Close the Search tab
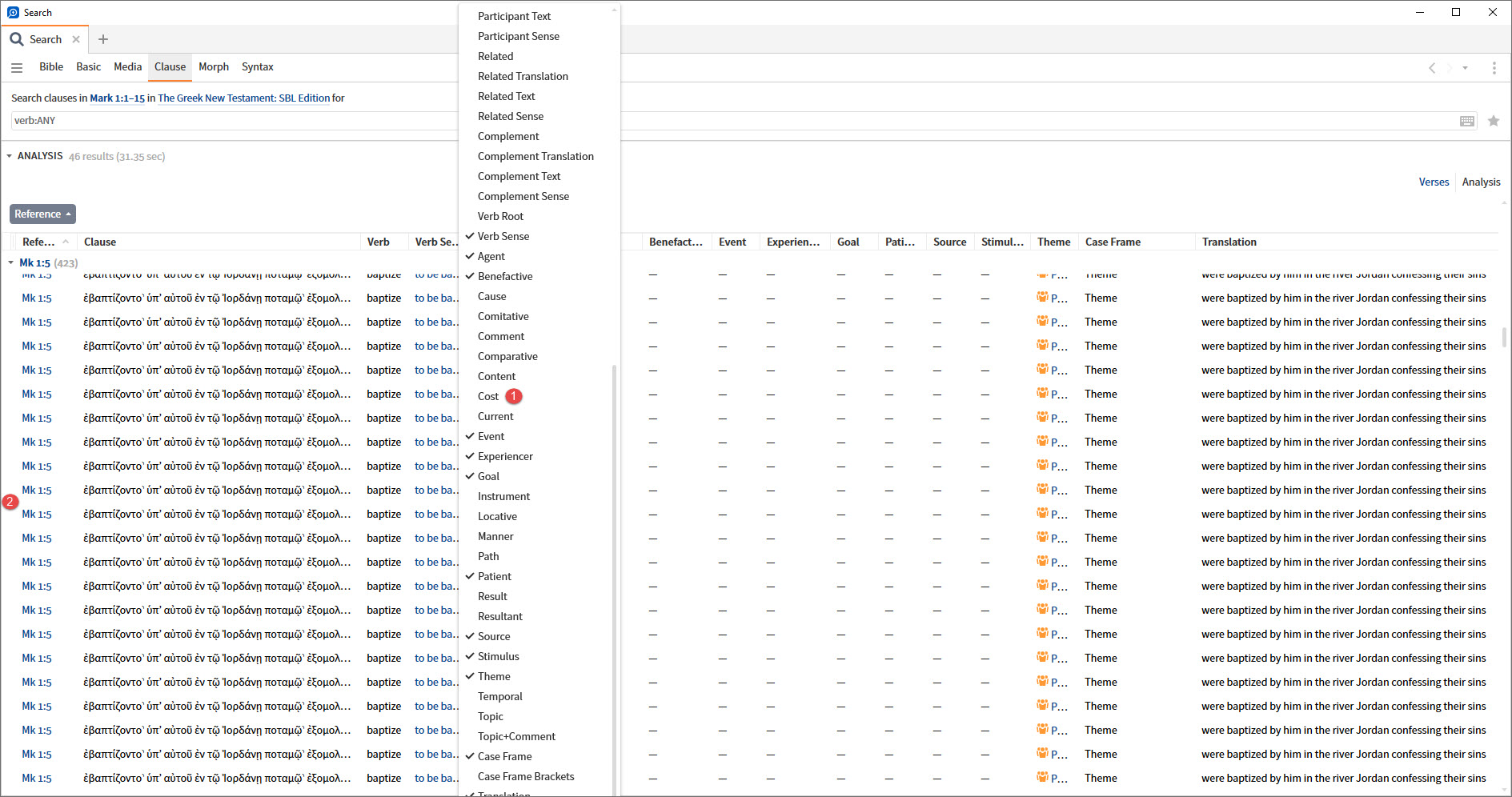This screenshot has width=1512, height=797. pyautogui.click(x=76, y=39)
